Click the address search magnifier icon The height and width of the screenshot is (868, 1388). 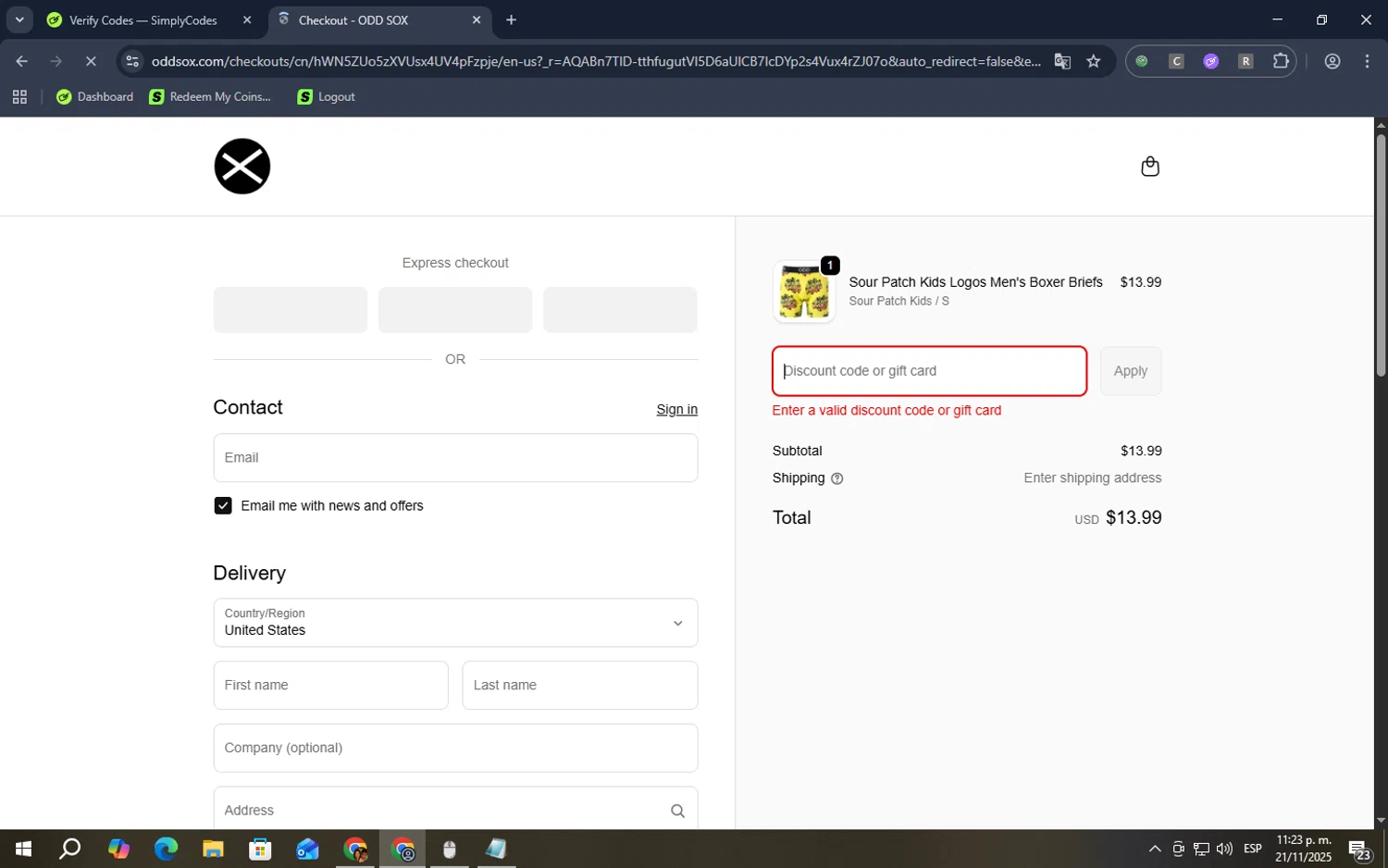point(677,811)
